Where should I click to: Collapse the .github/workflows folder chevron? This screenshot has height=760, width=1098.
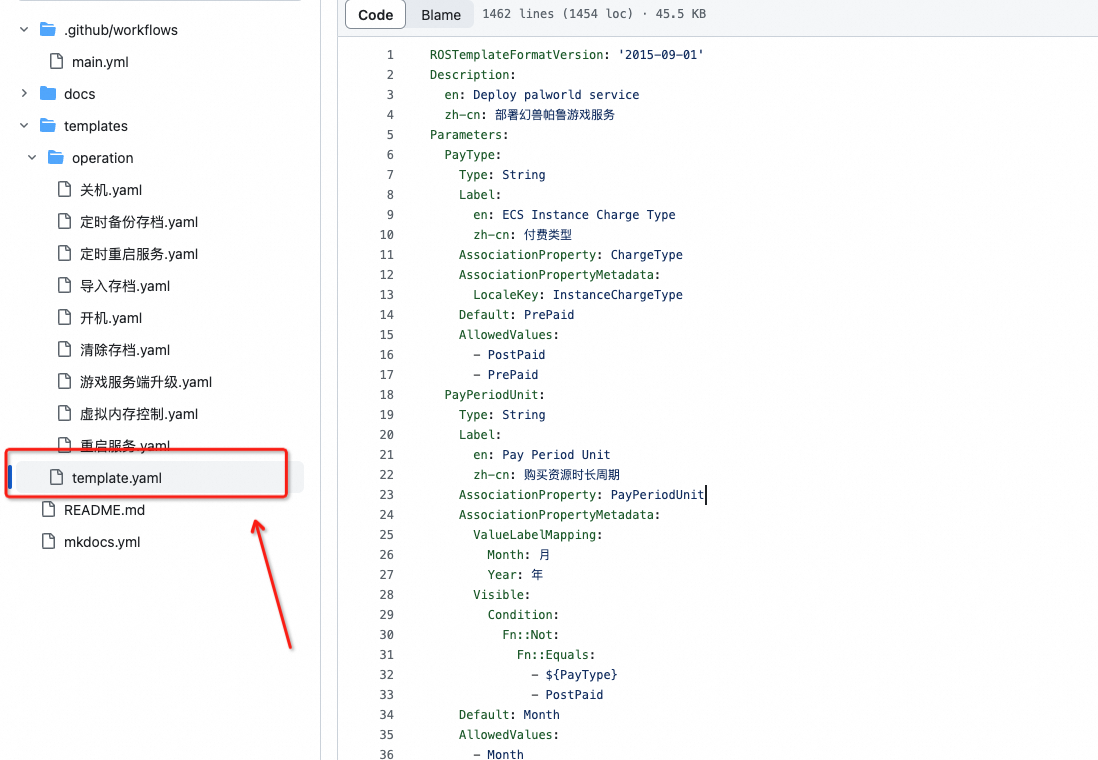[24, 30]
